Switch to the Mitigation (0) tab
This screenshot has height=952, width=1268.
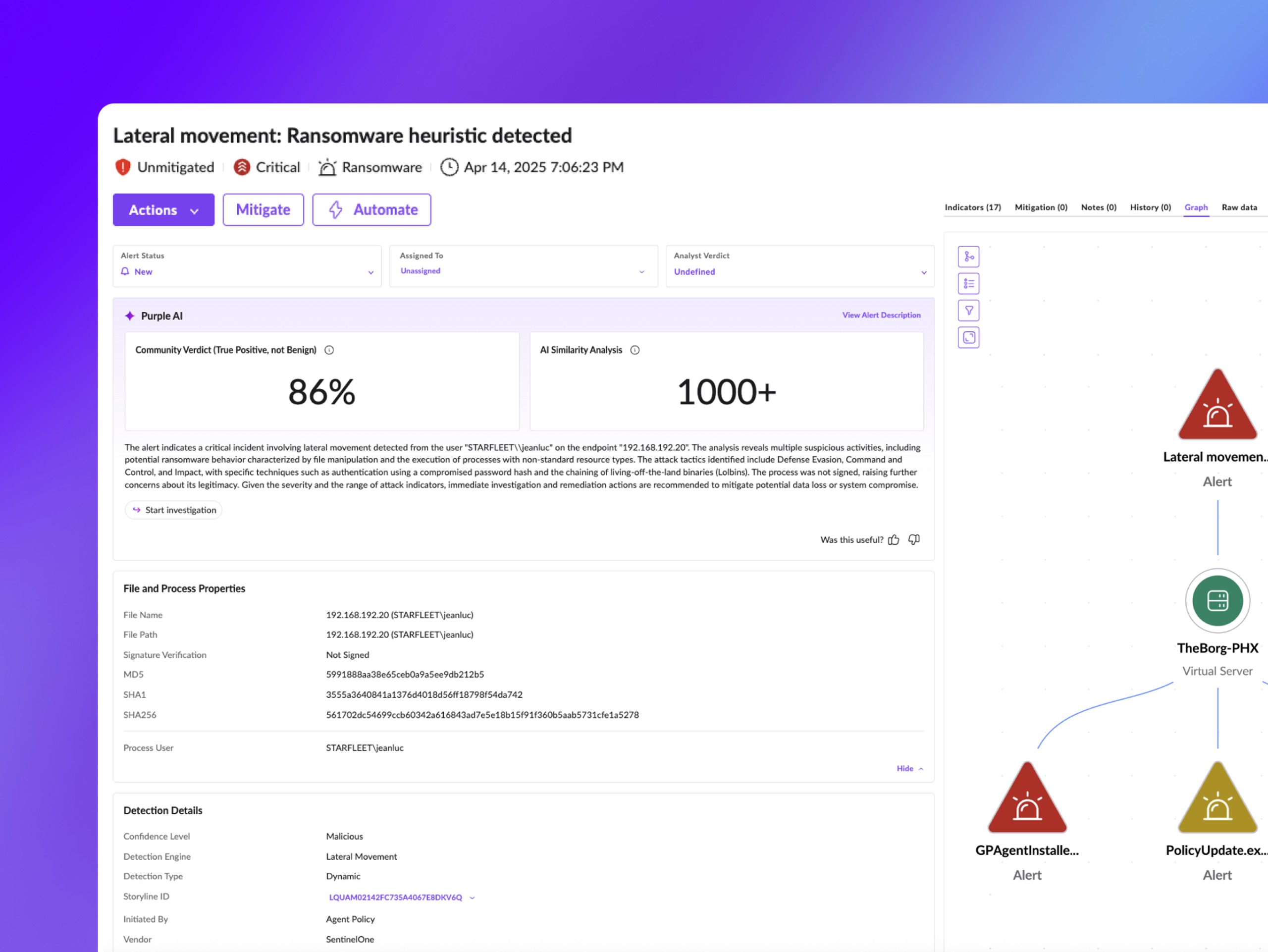(x=1041, y=208)
